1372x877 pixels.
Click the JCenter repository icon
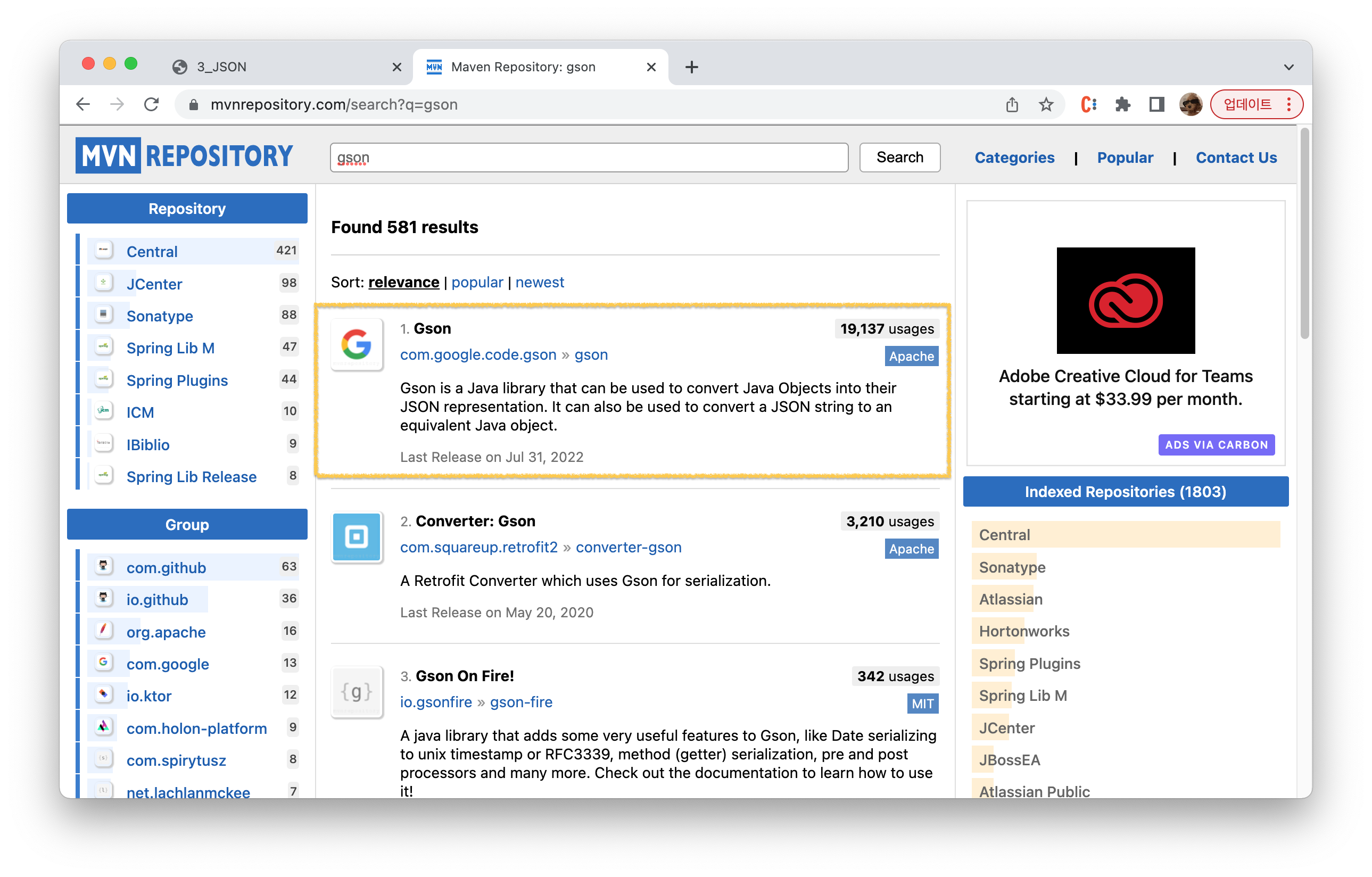pyautogui.click(x=103, y=283)
